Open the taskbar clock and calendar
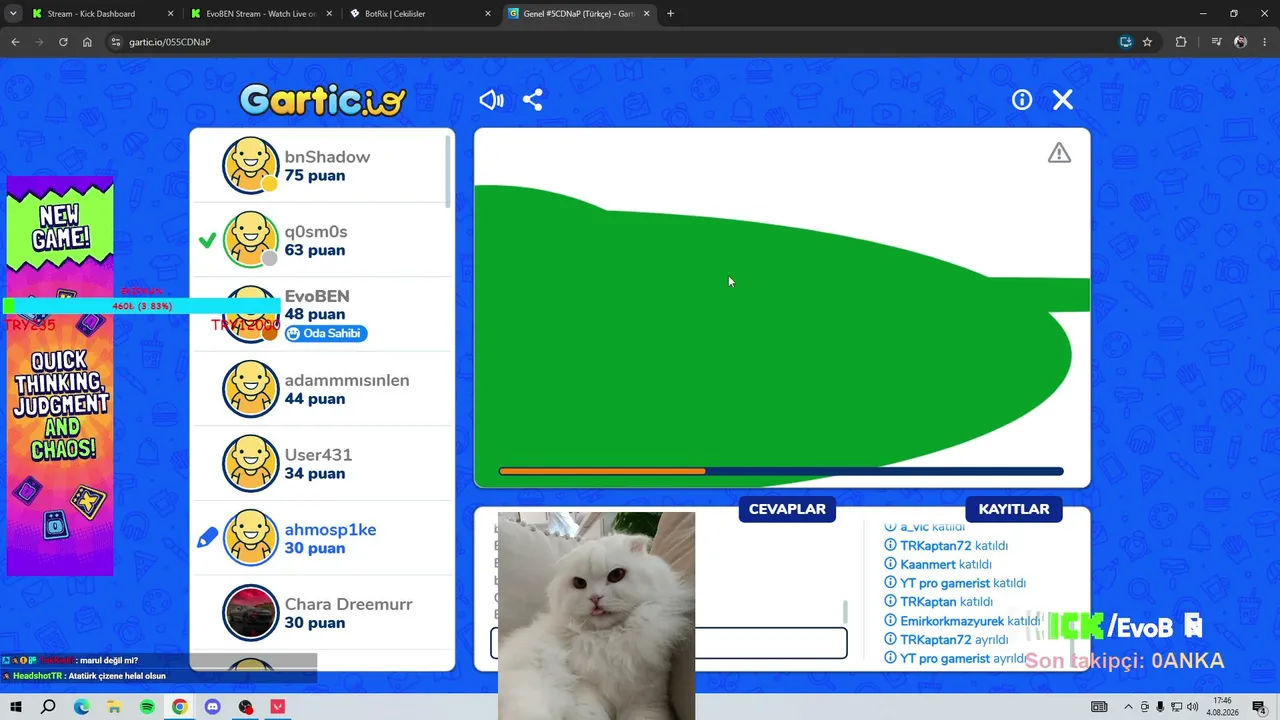1280x720 pixels. pos(1222,707)
